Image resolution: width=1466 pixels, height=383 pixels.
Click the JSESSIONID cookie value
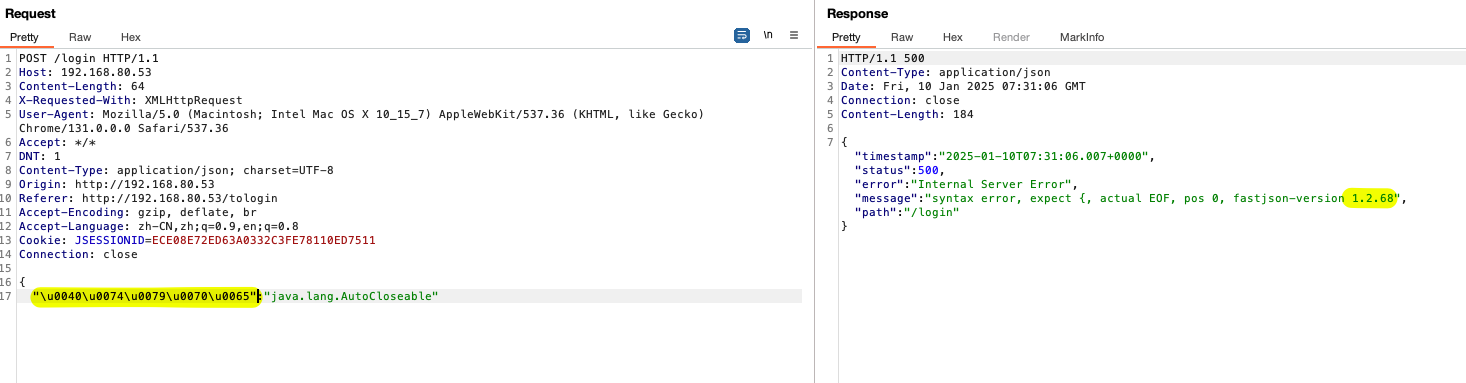pyautogui.click(x=264, y=240)
